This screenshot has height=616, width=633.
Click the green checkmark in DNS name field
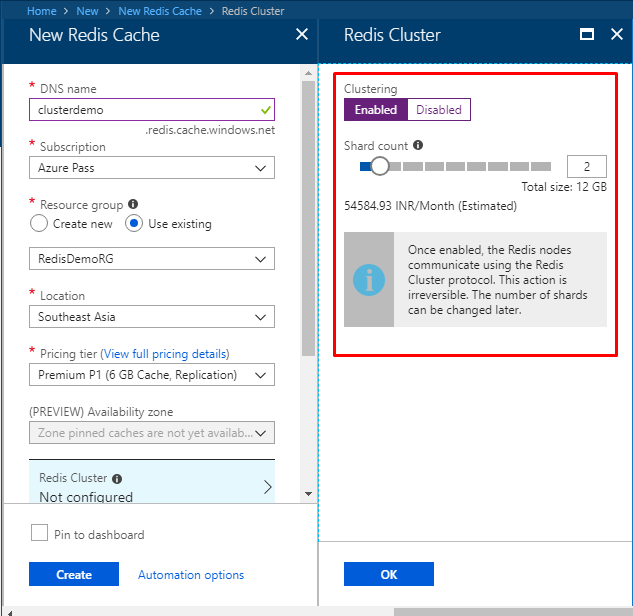[x=266, y=109]
